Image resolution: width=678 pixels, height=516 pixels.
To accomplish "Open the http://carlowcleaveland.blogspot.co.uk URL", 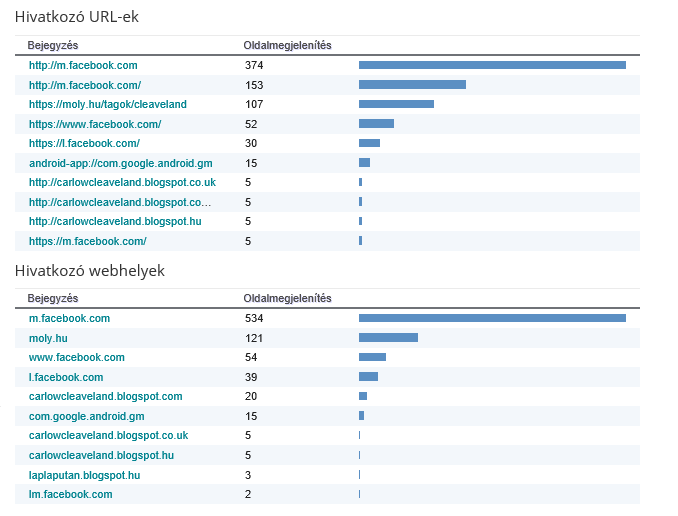I will (x=122, y=182).
